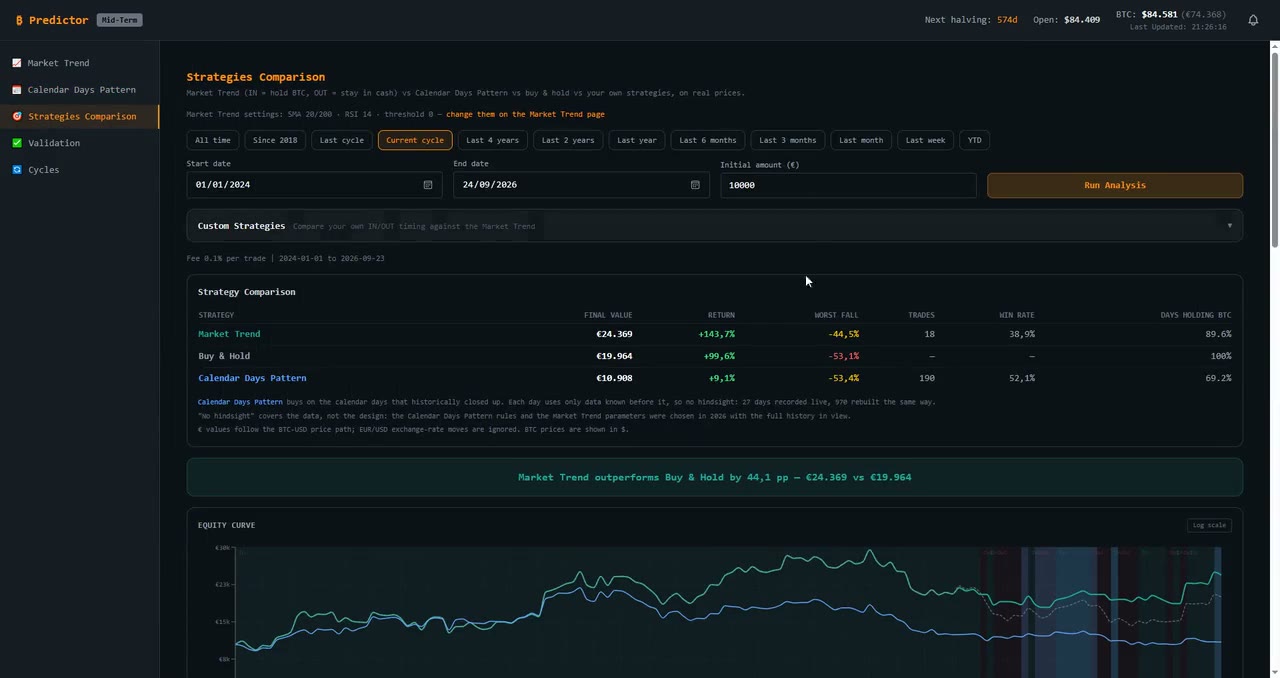The width and height of the screenshot is (1280, 678).
Task: Click the Buy & Hold strategy row name
Action: point(224,356)
